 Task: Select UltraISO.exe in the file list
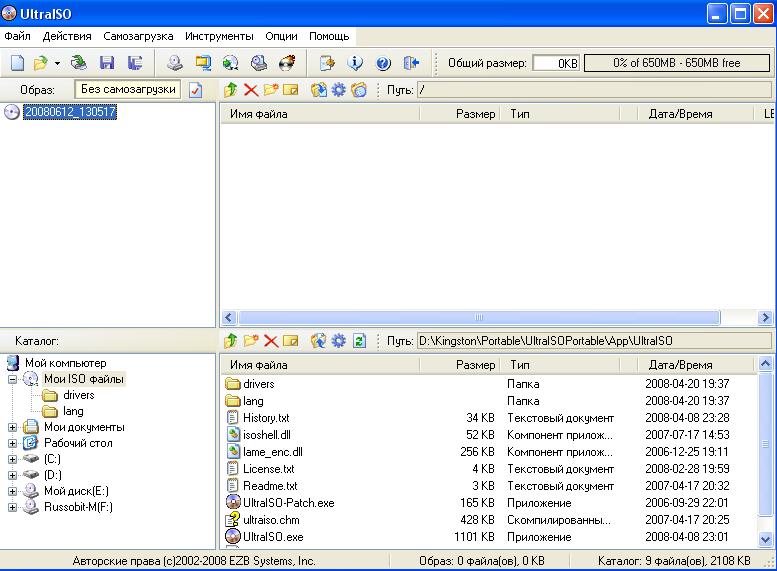(x=273, y=537)
